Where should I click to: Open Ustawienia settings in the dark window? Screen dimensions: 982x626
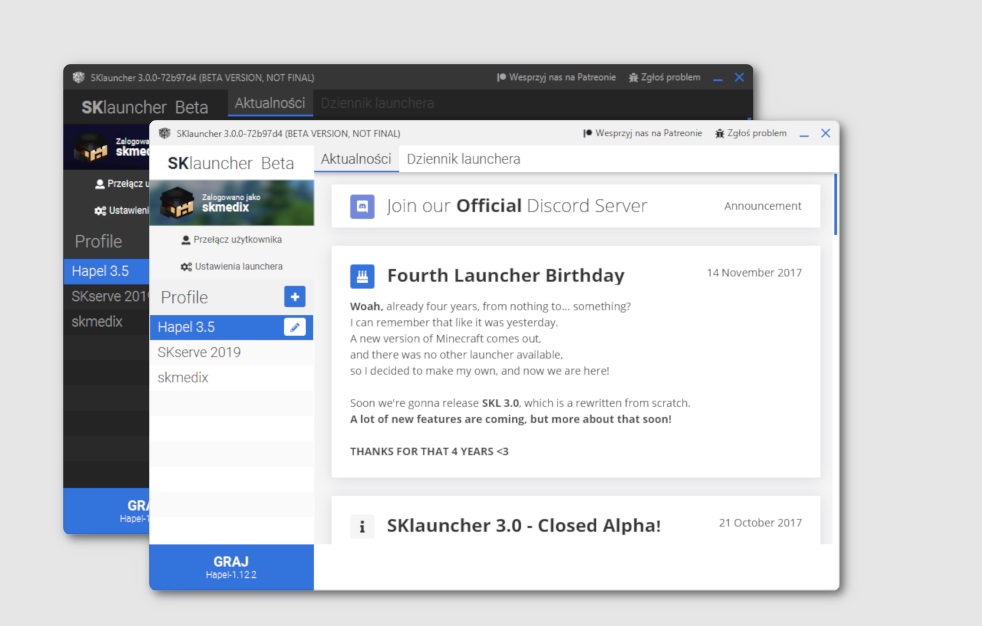click(121, 210)
